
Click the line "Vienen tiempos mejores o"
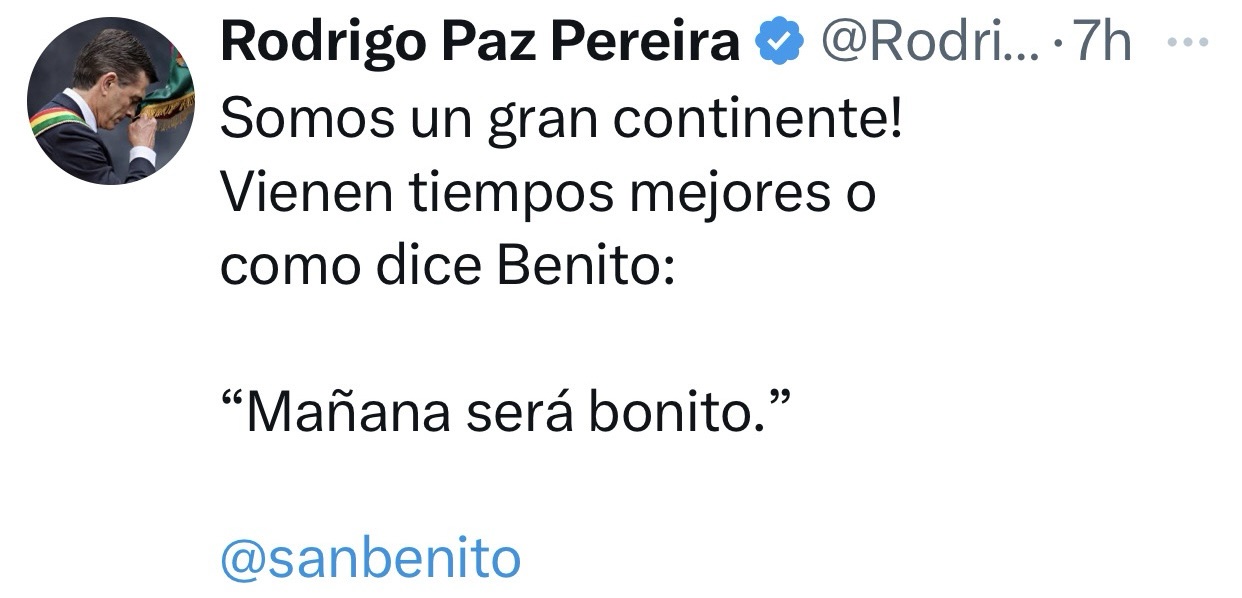(x=548, y=194)
